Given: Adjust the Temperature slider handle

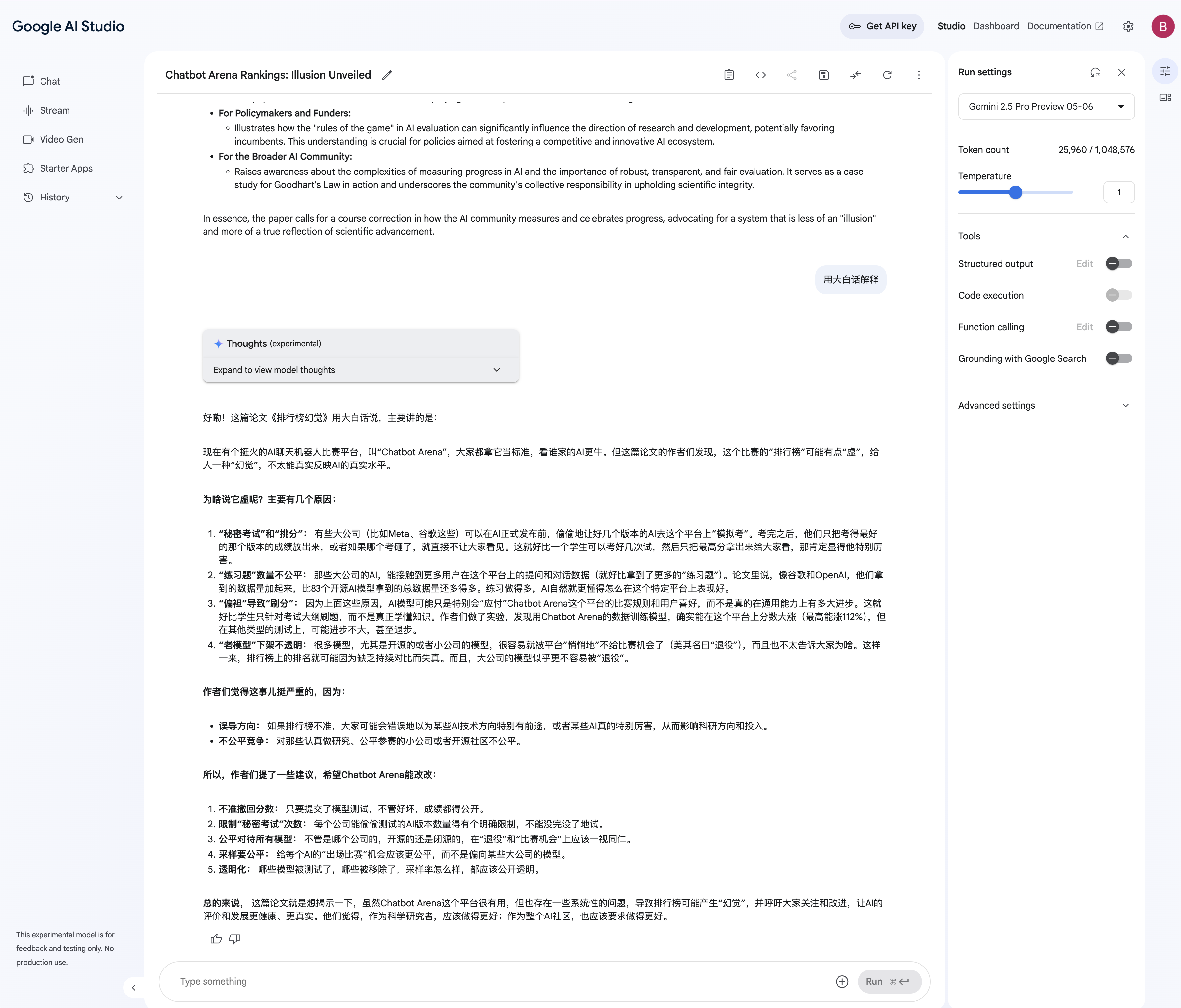Looking at the screenshot, I should (1015, 193).
